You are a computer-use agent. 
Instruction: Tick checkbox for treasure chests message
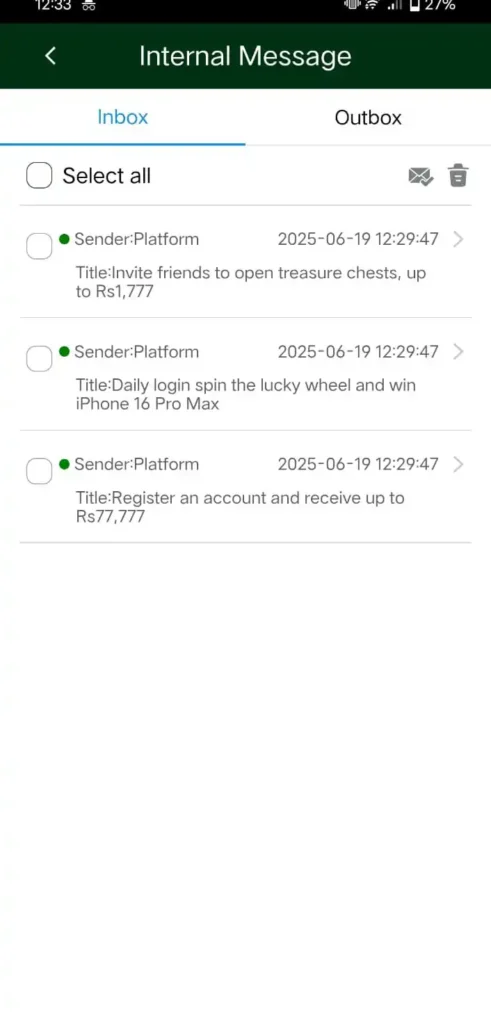pyautogui.click(x=39, y=246)
